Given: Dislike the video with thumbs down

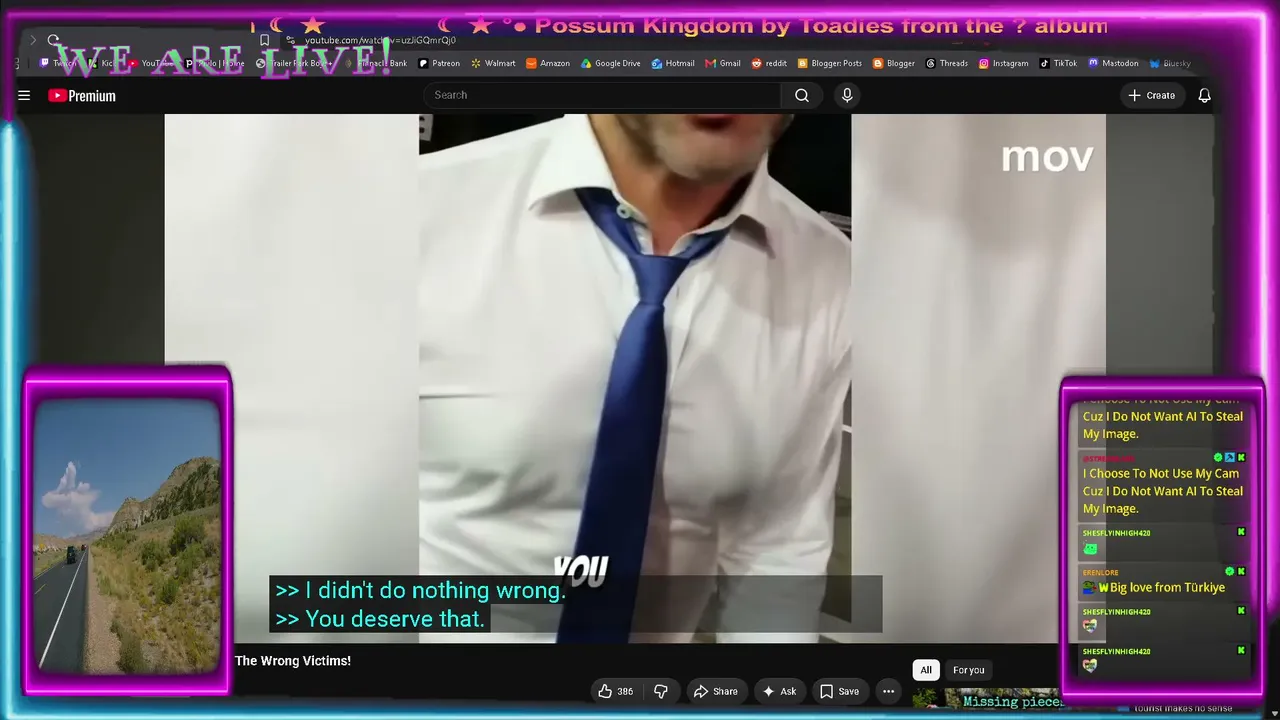Looking at the screenshot, I should click(660, 691).
